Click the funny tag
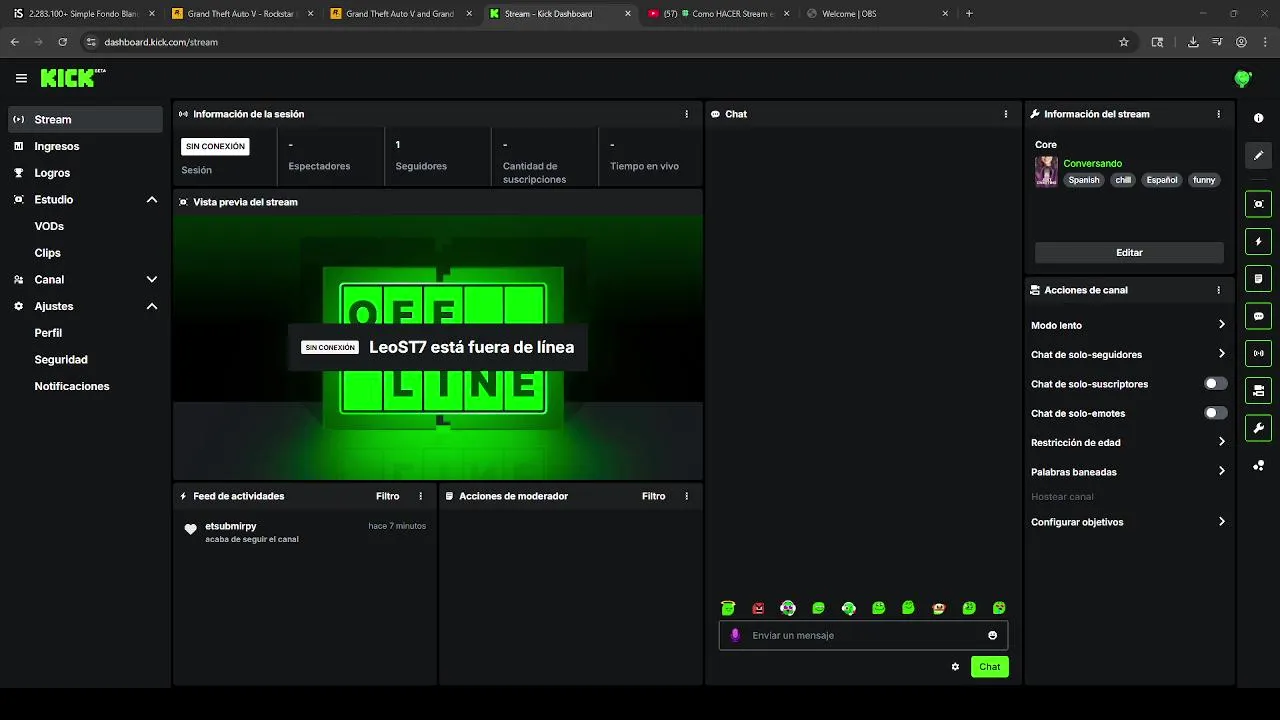This screenshot has width=1280, height=720. pyautogui.click(x=1204, y=180)
